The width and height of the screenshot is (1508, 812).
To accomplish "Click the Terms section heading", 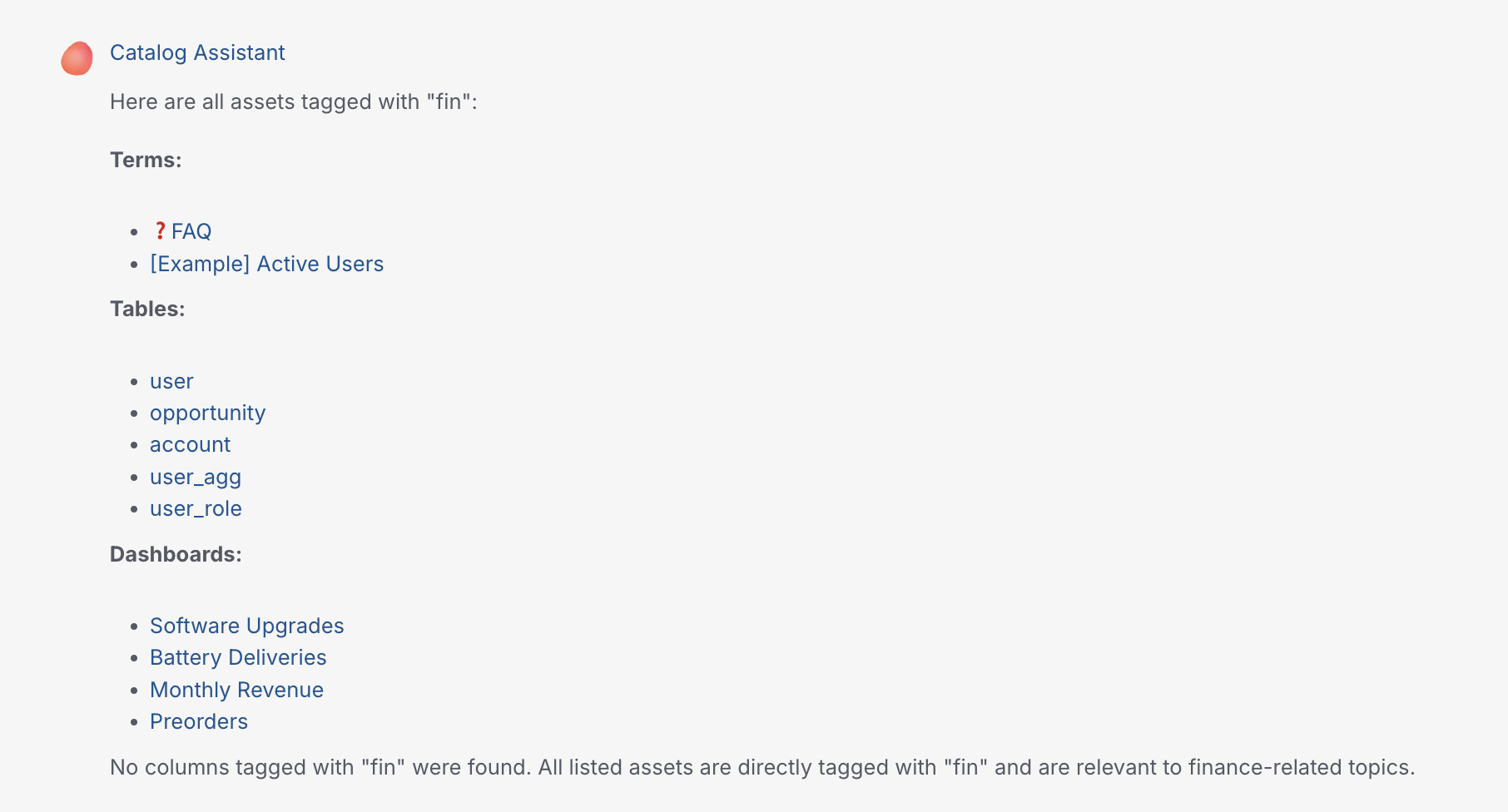I will click(x=146, y=160).
